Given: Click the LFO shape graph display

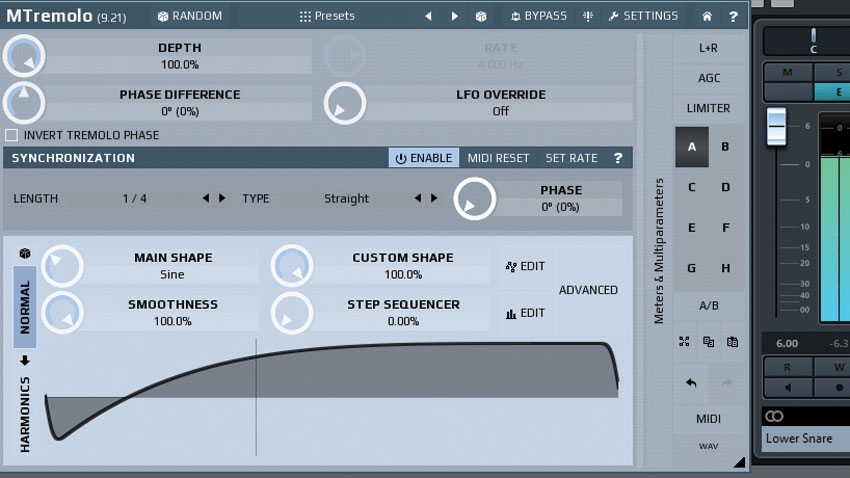Looking at the screenshot, I should [331, 398].
